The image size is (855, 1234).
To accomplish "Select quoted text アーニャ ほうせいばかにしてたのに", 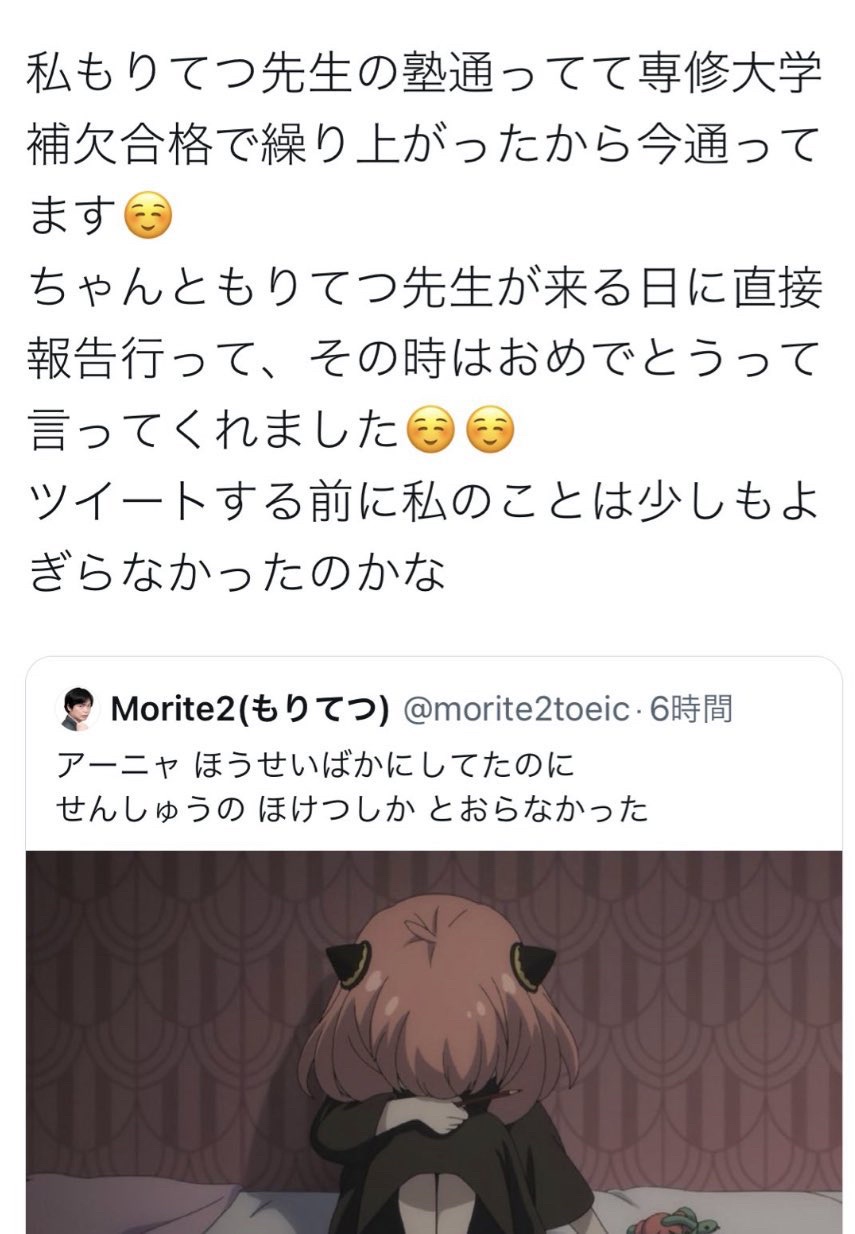I will point(316,767).
